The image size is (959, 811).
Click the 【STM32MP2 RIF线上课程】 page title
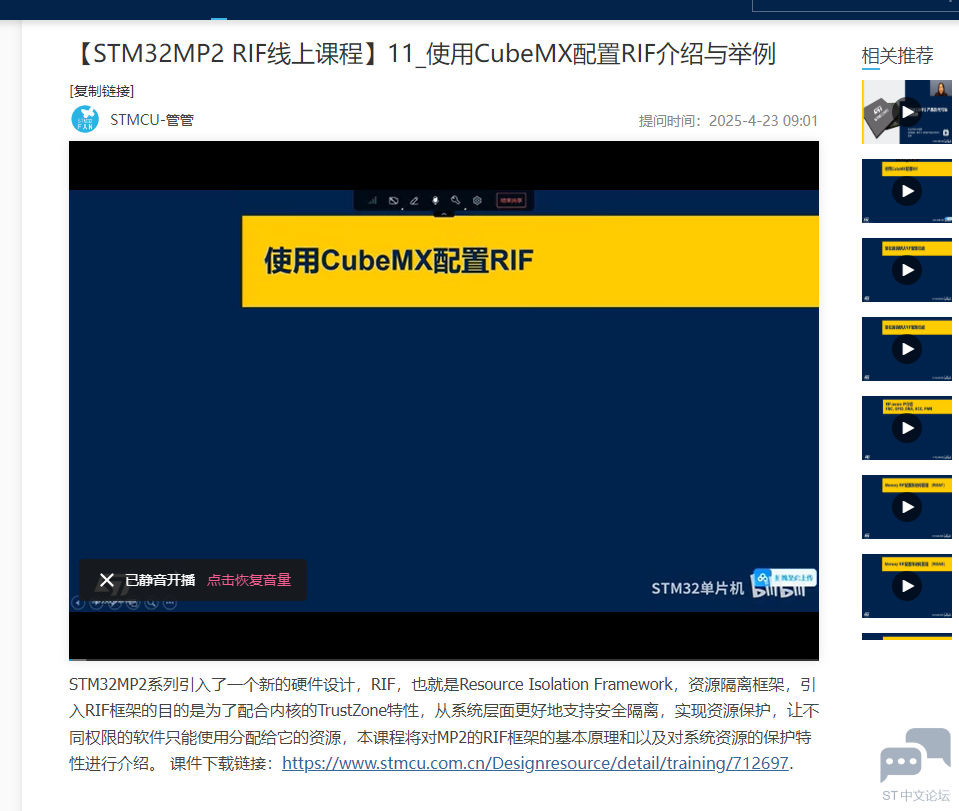point(423,54)
